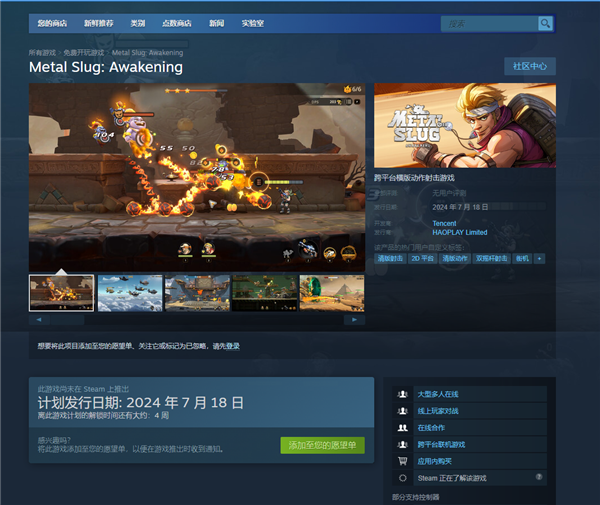Click the 街机 arcade tag
Screen dimensions: 600x505
[x=522, y=259]
